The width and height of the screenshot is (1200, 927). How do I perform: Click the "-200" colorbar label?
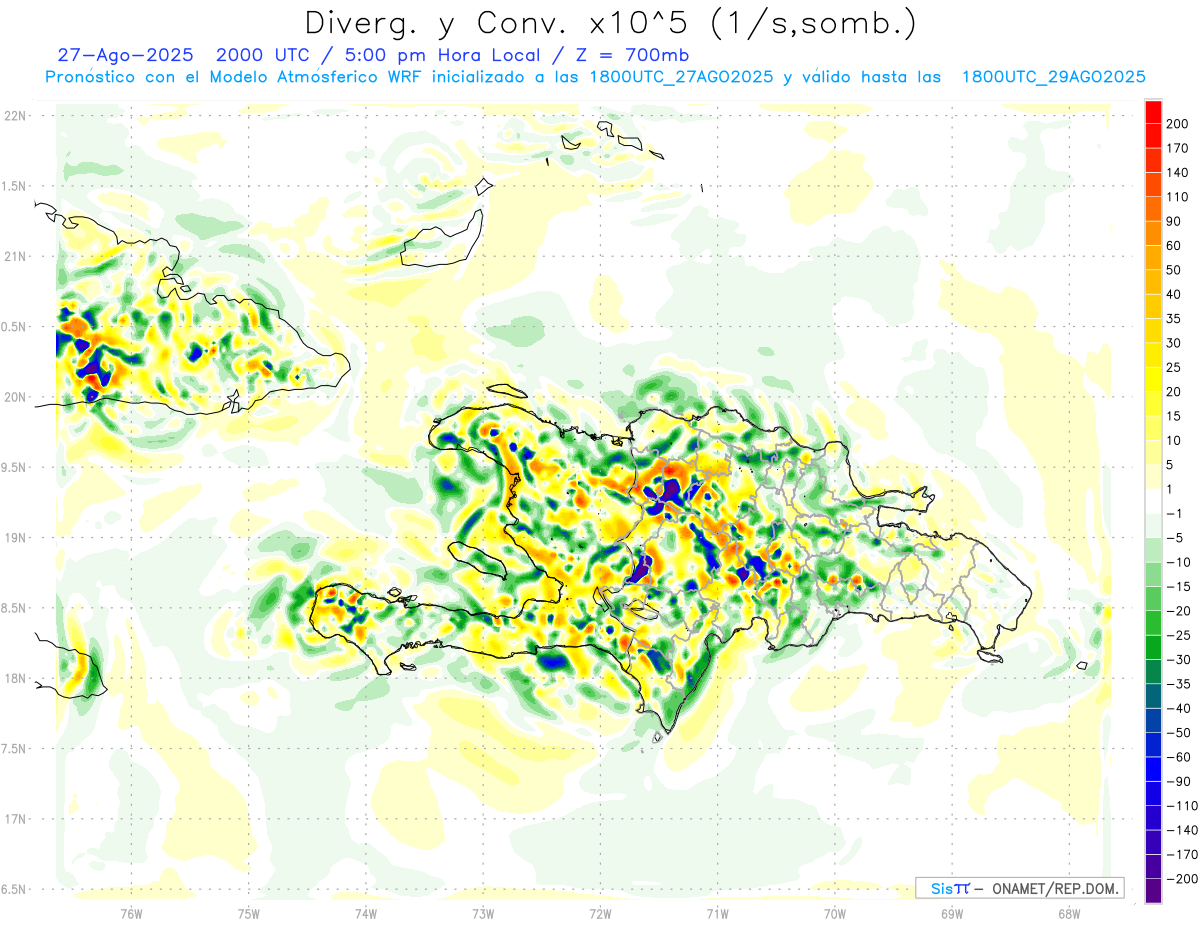point(1183,878)
